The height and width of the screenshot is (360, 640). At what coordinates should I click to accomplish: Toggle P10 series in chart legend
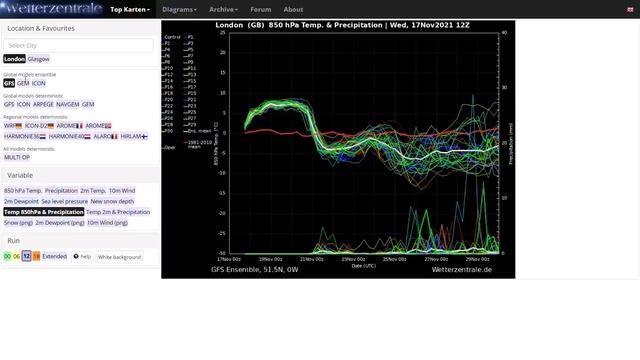click(x=168, y=68)
